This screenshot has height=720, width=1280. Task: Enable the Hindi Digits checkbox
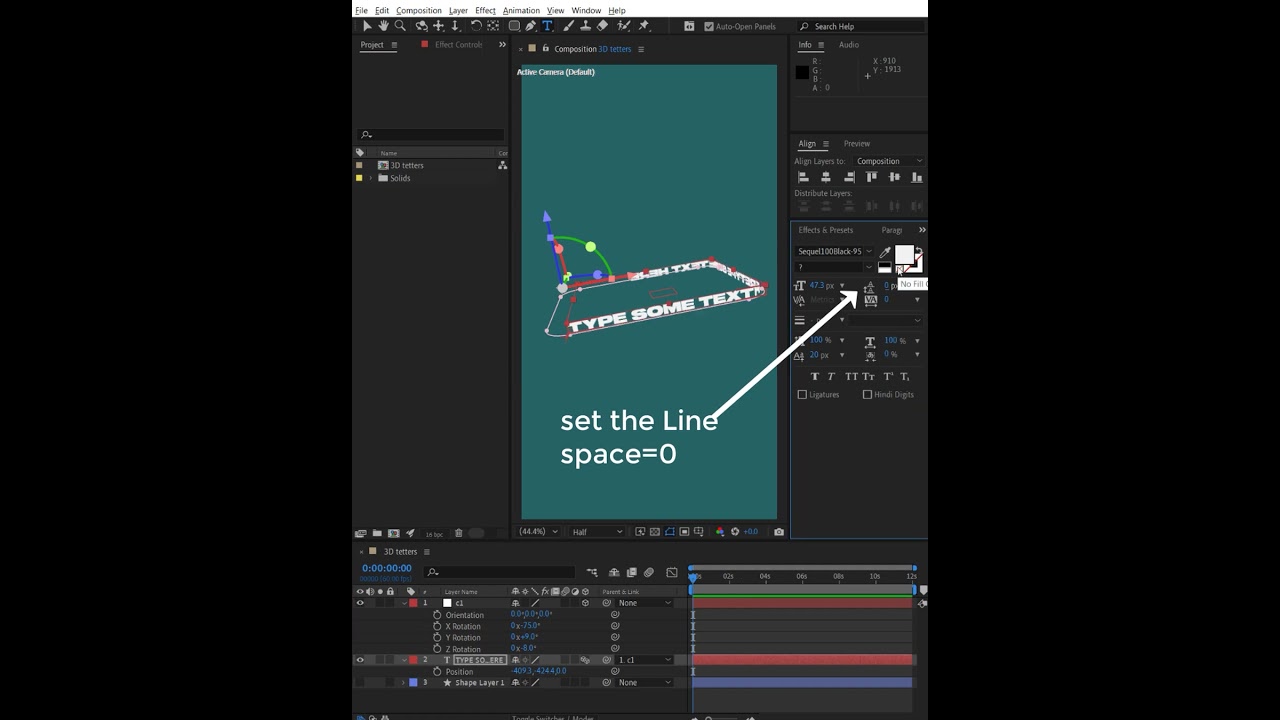click(867, 395)
